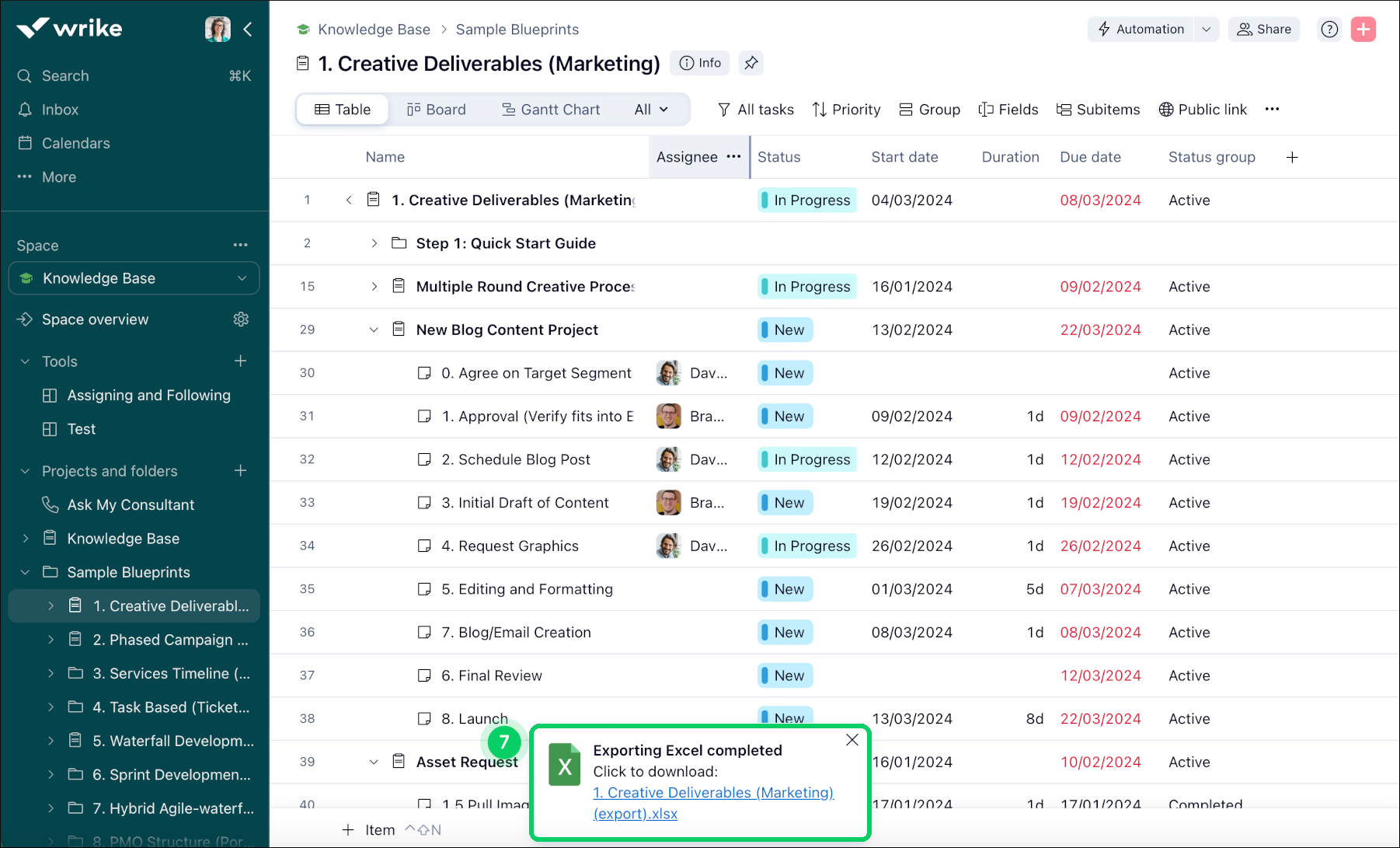Open the Automation dropdown arrow
Screen dimensions: 1400x848
[x=1206, y=30]
